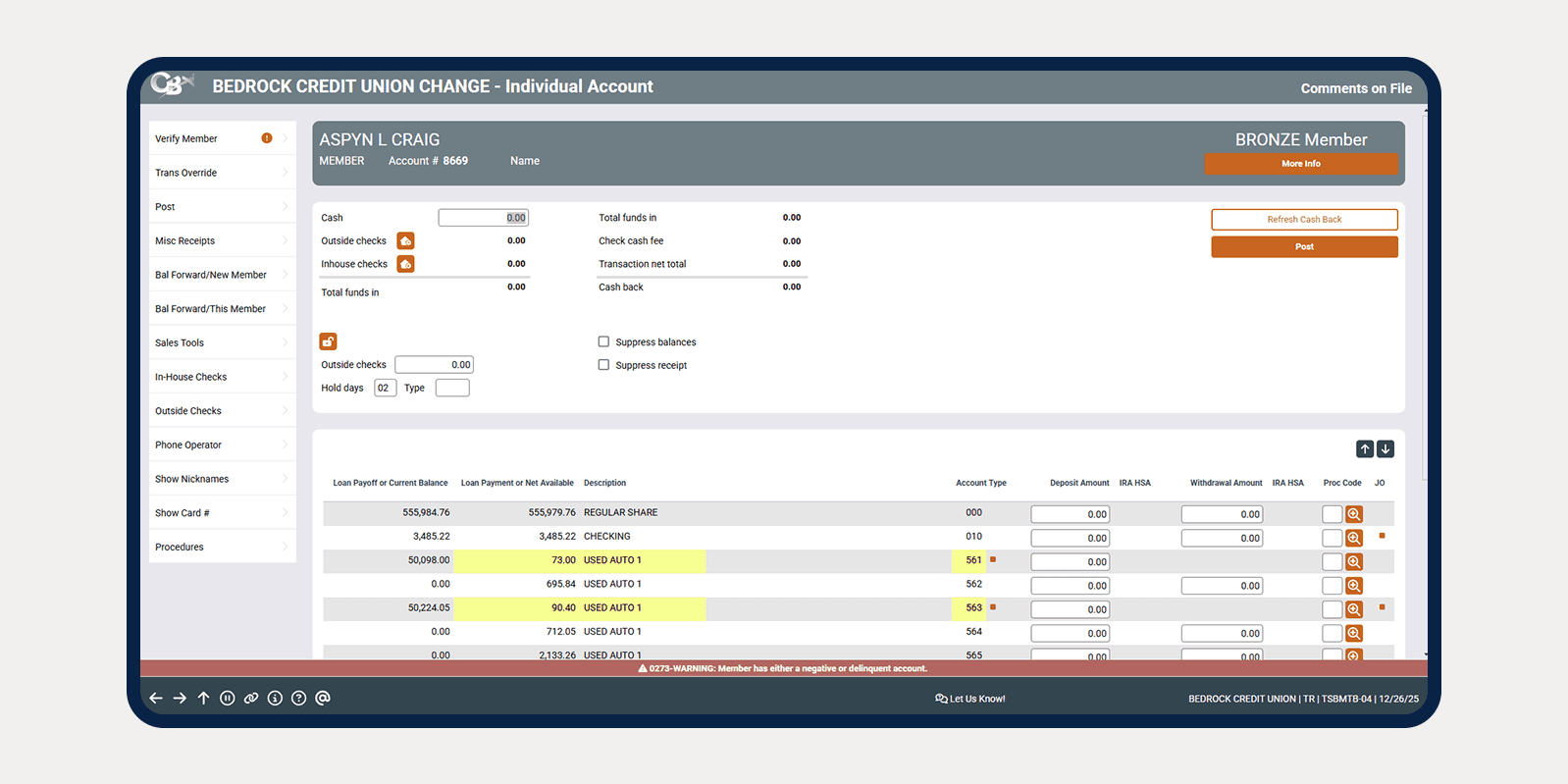1568x784 pixels.
Task: Expand the chevron next to Verify Member
Action: [x=286, y=138]
